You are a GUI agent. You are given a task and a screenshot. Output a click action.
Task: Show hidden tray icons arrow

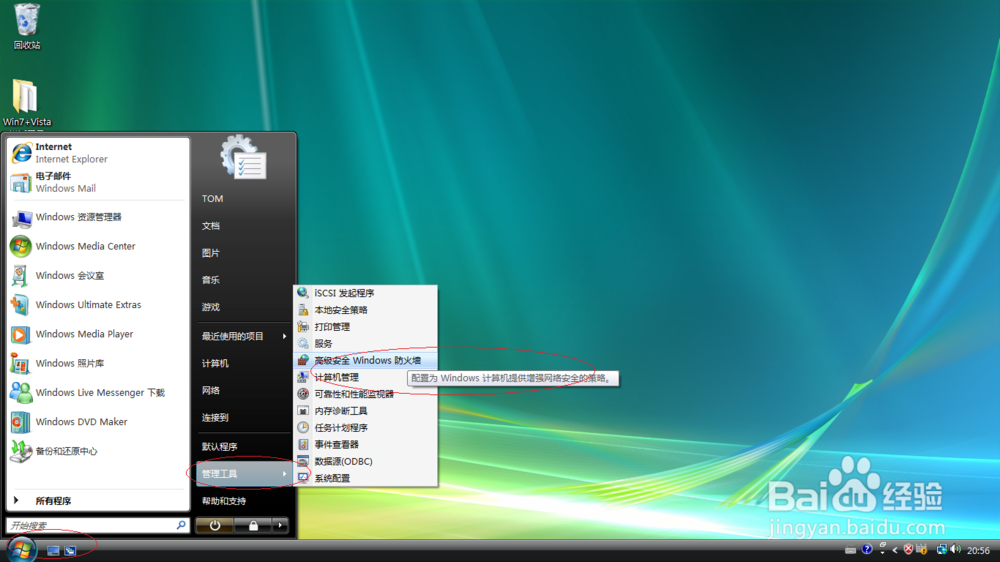click(895, 550)
